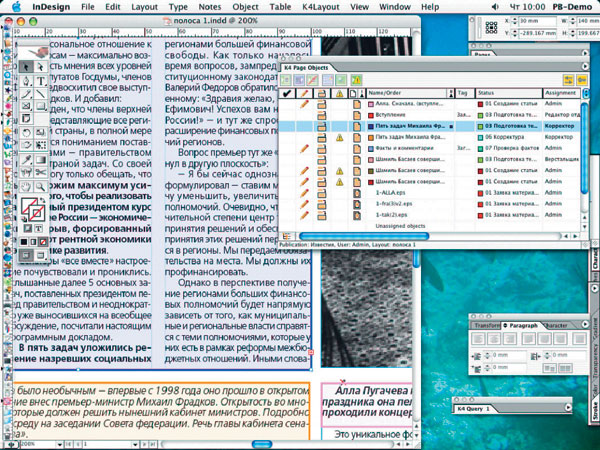Open Pages palette flyout menu arrow

point(585,53)
